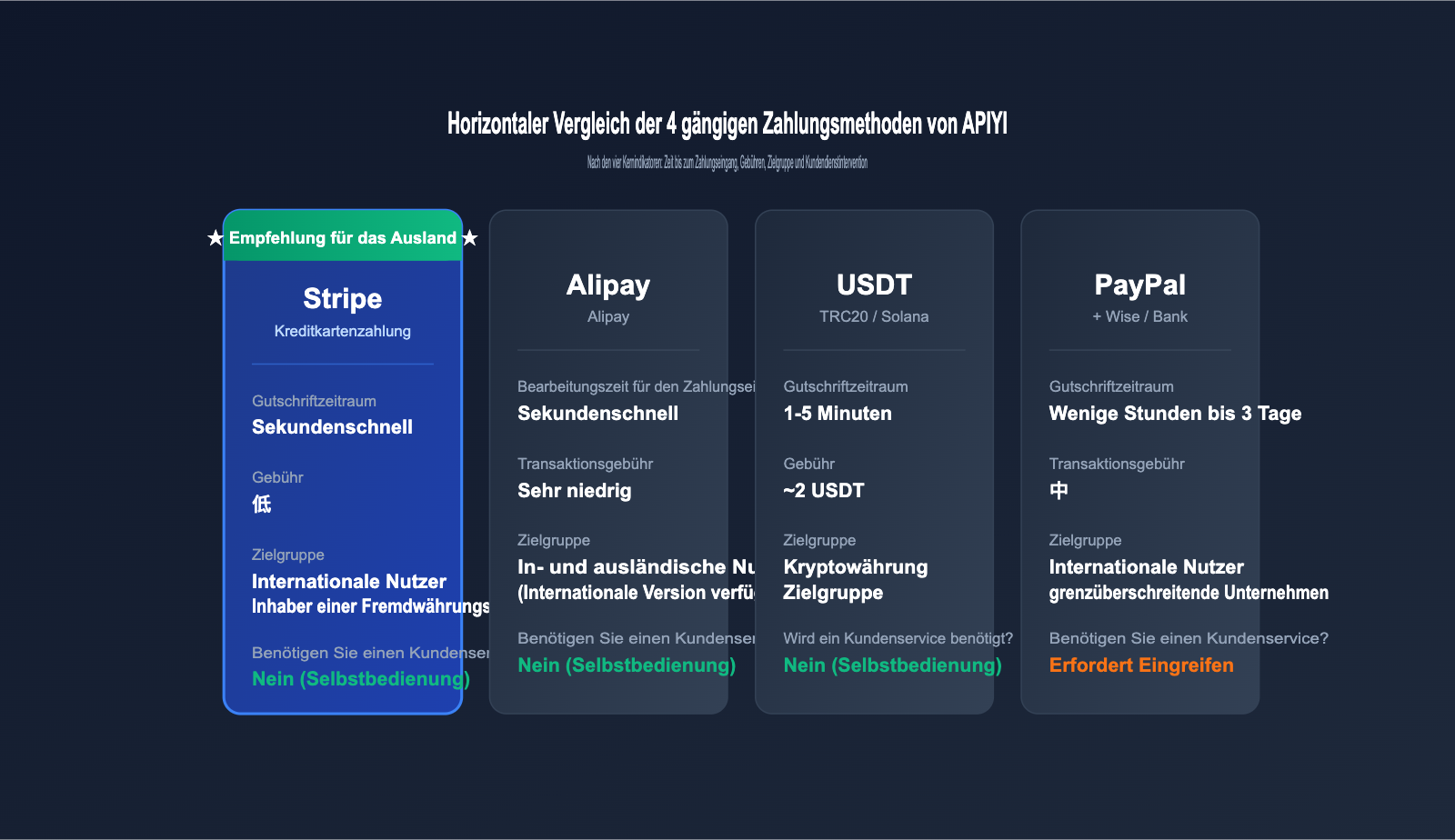This screenshot has width=1455, height=840.
Task: Click 'Nein (Selbstbedienung)' in USDT card
Action: 892,665
